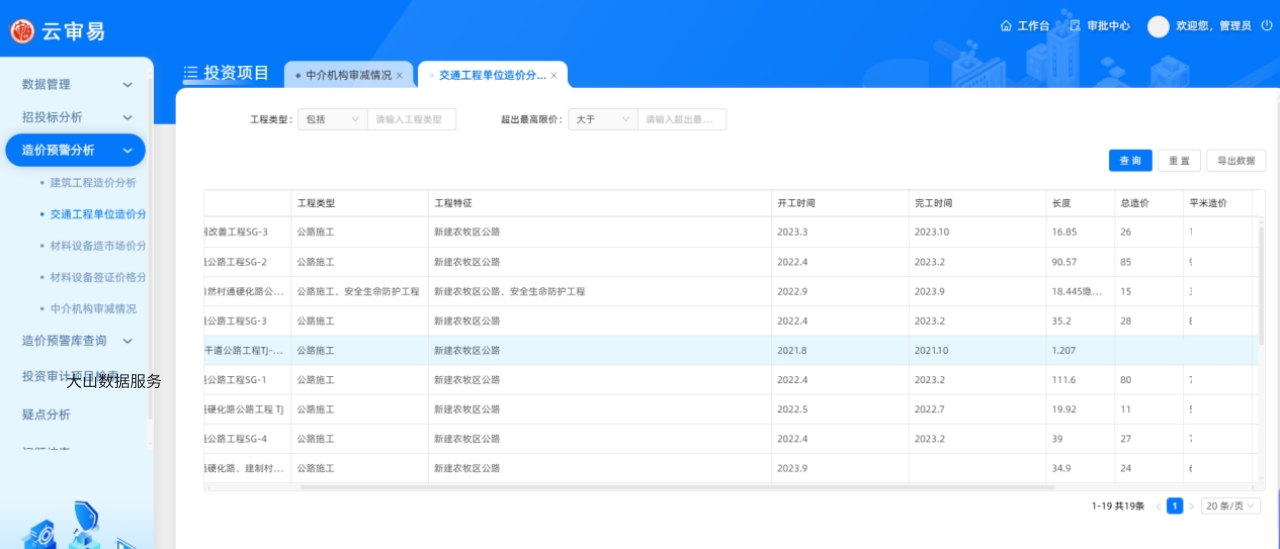The image size is (1280, 549).
Task: Open the 超出最高限价 dropdown showing 大于
Action: (x=603, y=119)
